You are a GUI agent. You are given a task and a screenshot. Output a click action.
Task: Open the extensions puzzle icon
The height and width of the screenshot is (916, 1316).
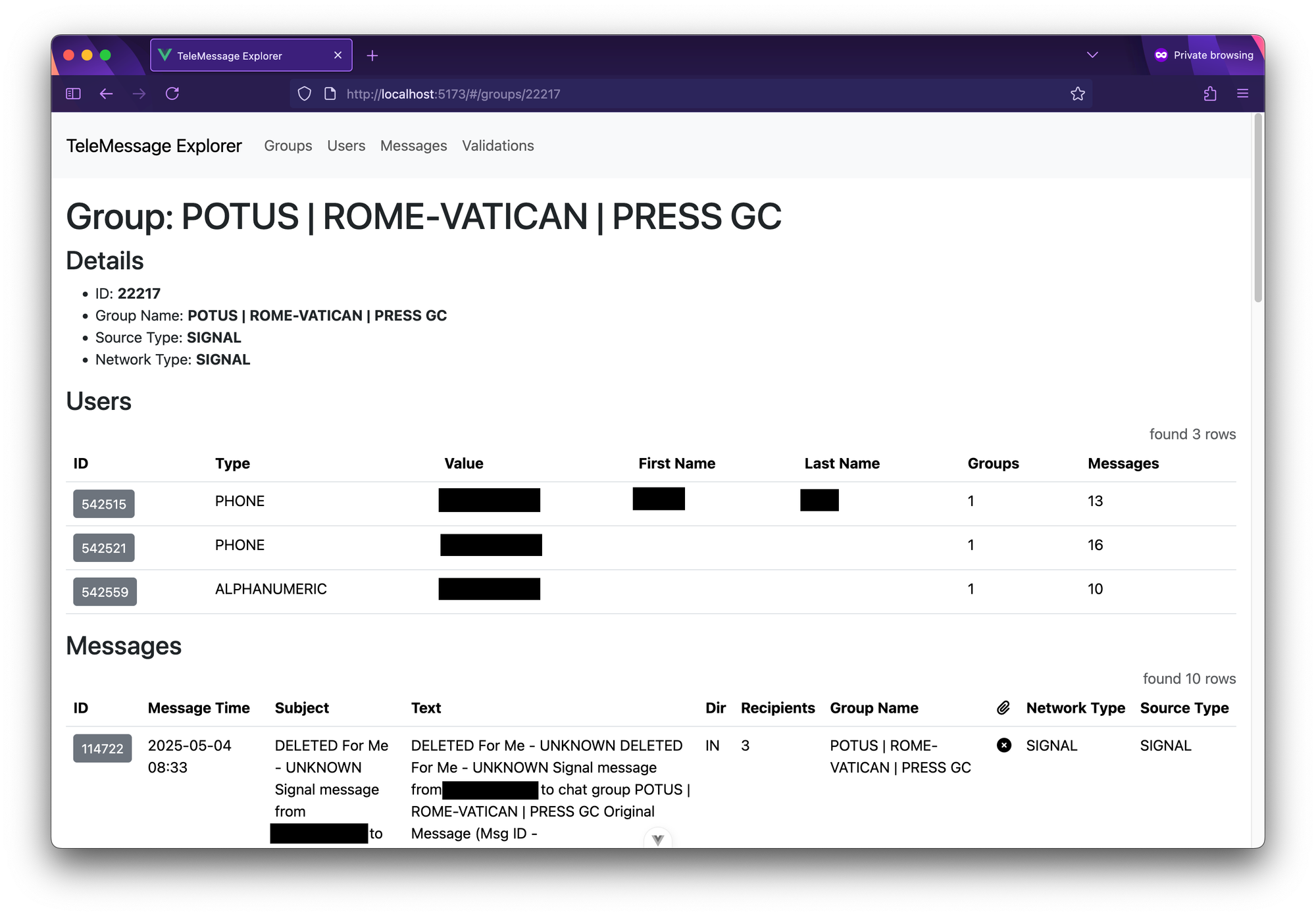point(1209,93)
